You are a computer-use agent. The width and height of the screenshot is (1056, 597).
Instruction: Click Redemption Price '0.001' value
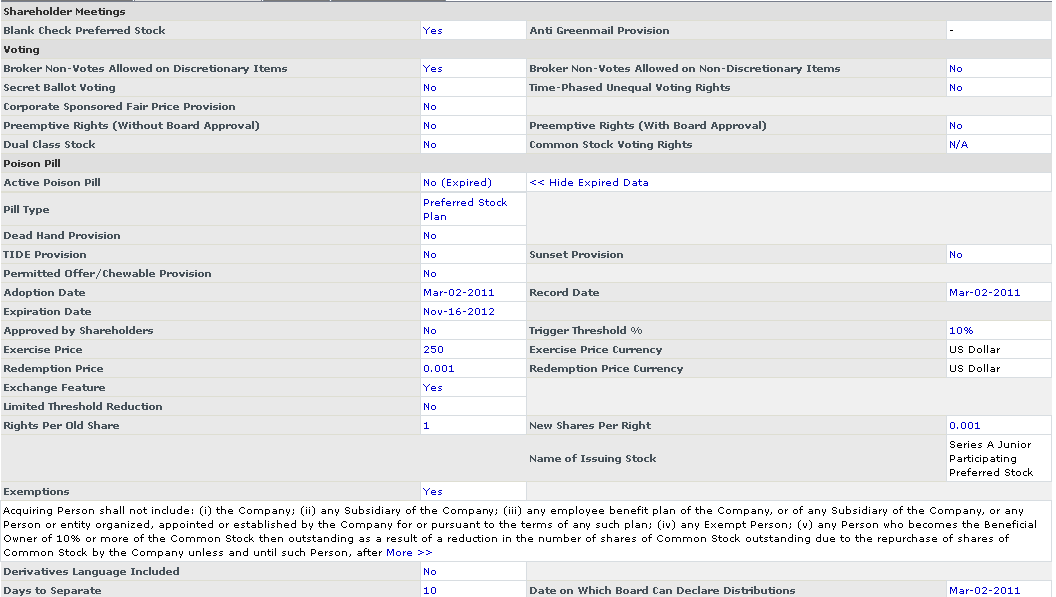click(438, 369)
